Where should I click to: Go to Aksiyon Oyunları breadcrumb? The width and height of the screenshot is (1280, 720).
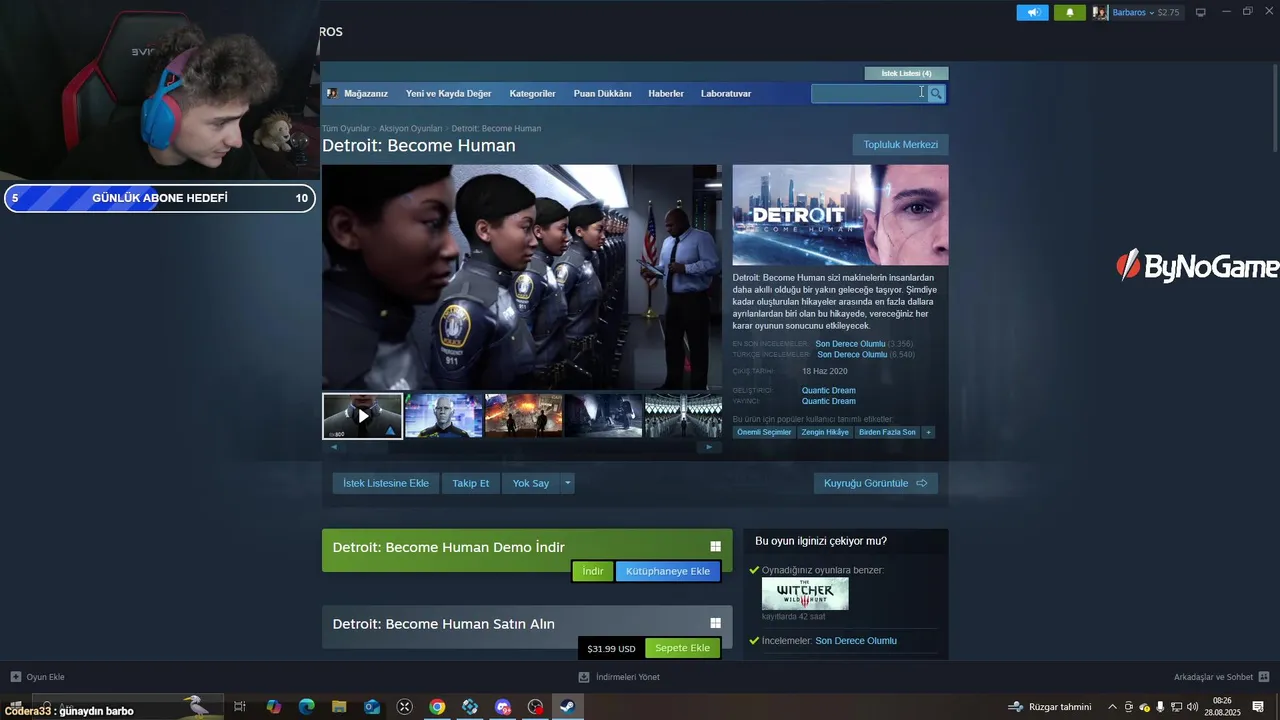(410, 129)
